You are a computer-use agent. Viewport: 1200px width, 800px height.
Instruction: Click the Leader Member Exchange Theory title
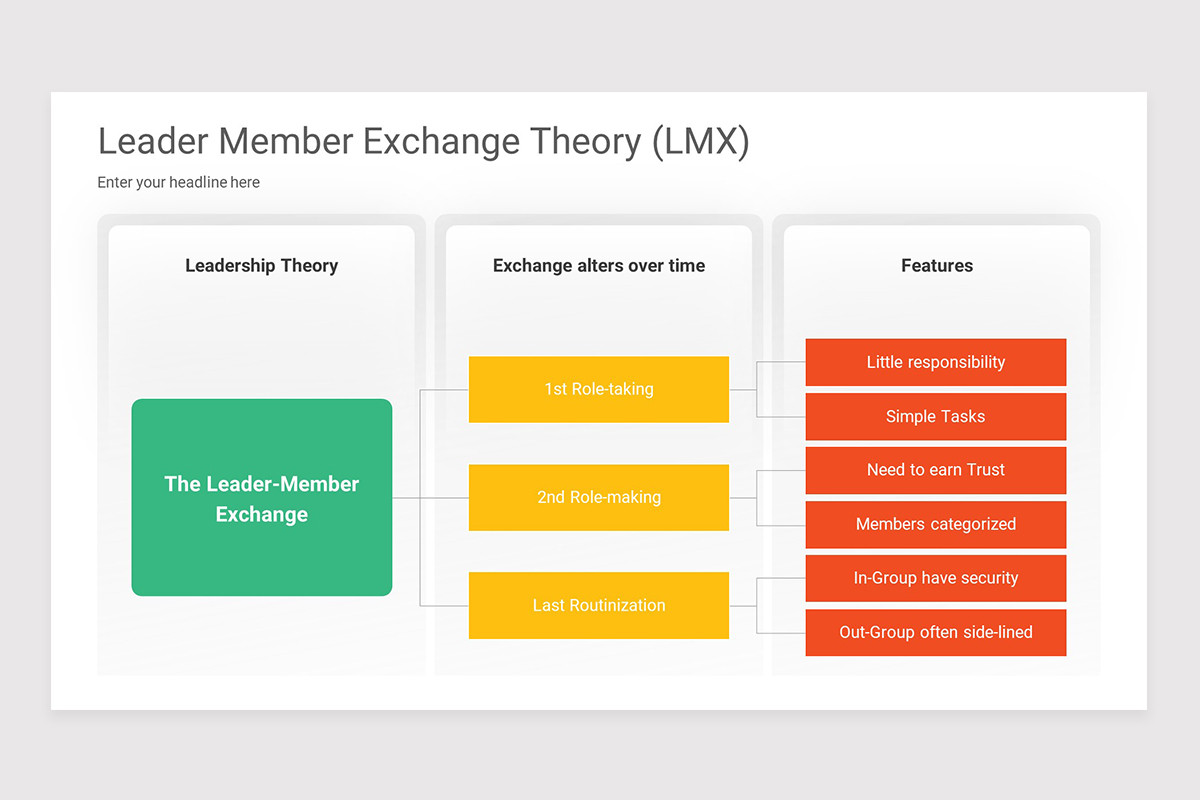(x=423, y=142)
